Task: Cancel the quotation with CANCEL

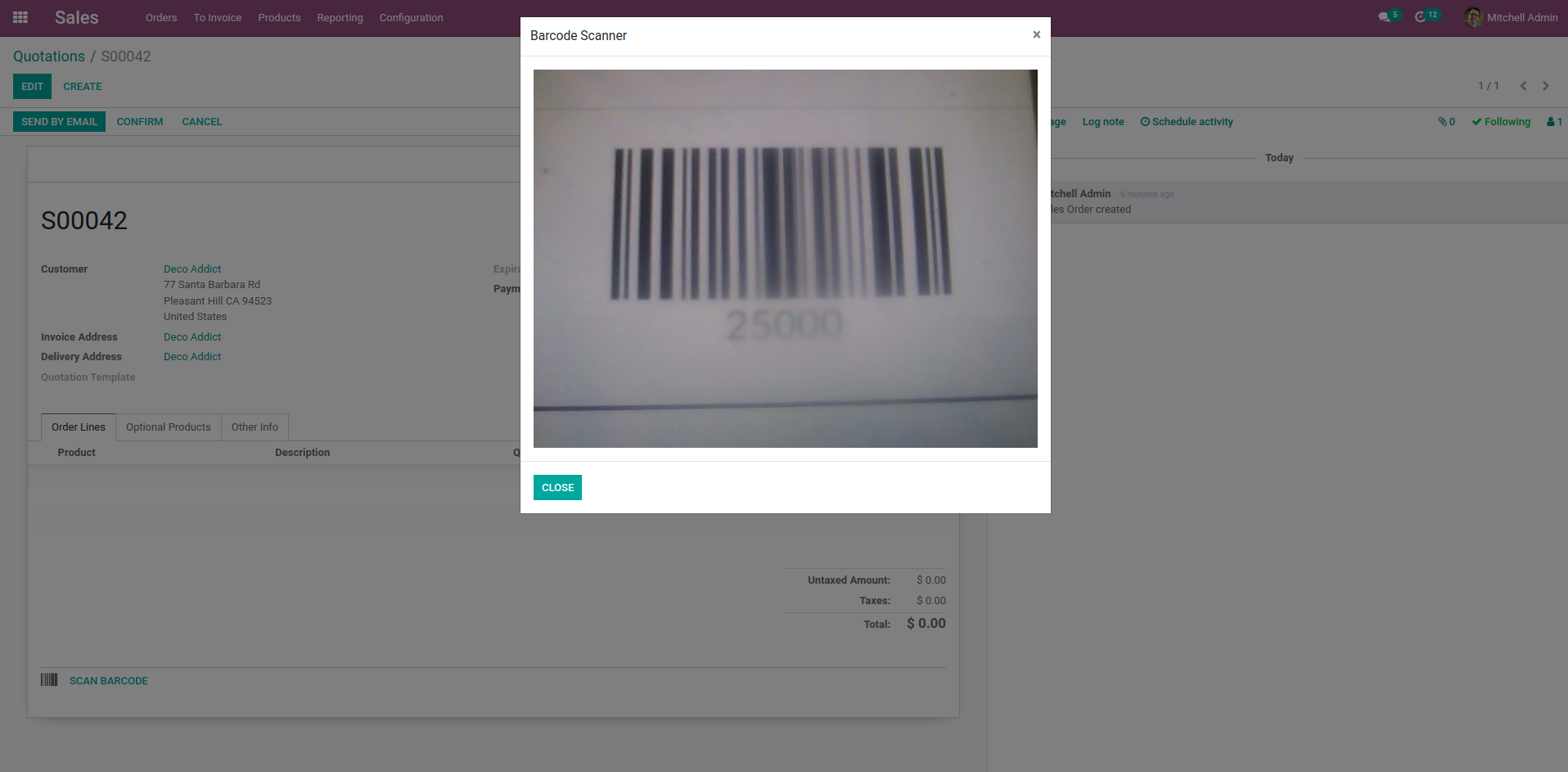Action: point(201,122)
